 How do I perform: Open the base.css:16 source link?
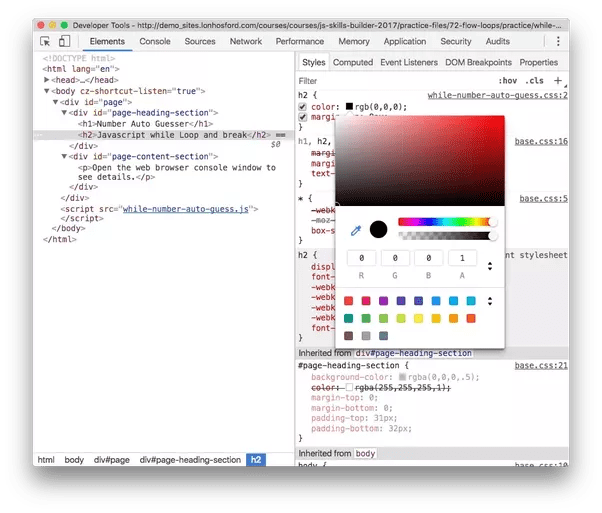[541, 141]
